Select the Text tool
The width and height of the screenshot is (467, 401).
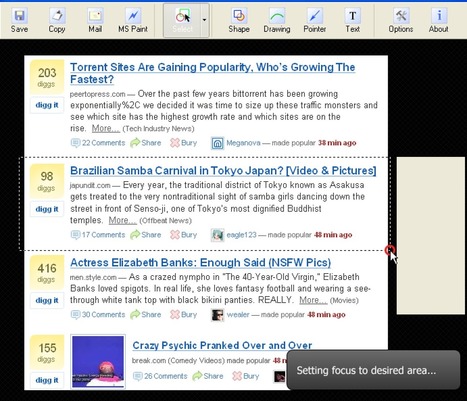tap(352, 21)
